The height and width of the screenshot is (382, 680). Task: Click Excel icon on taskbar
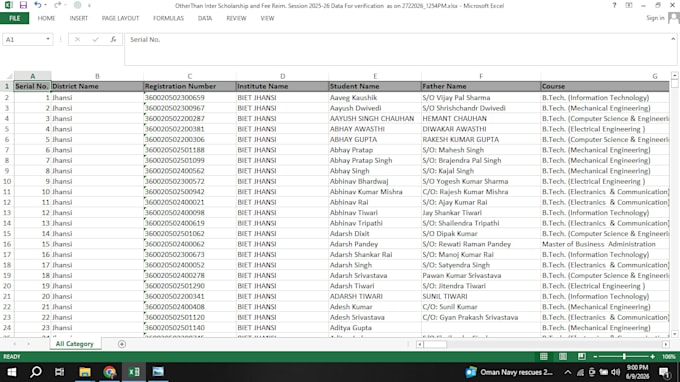tap(134, 372)
